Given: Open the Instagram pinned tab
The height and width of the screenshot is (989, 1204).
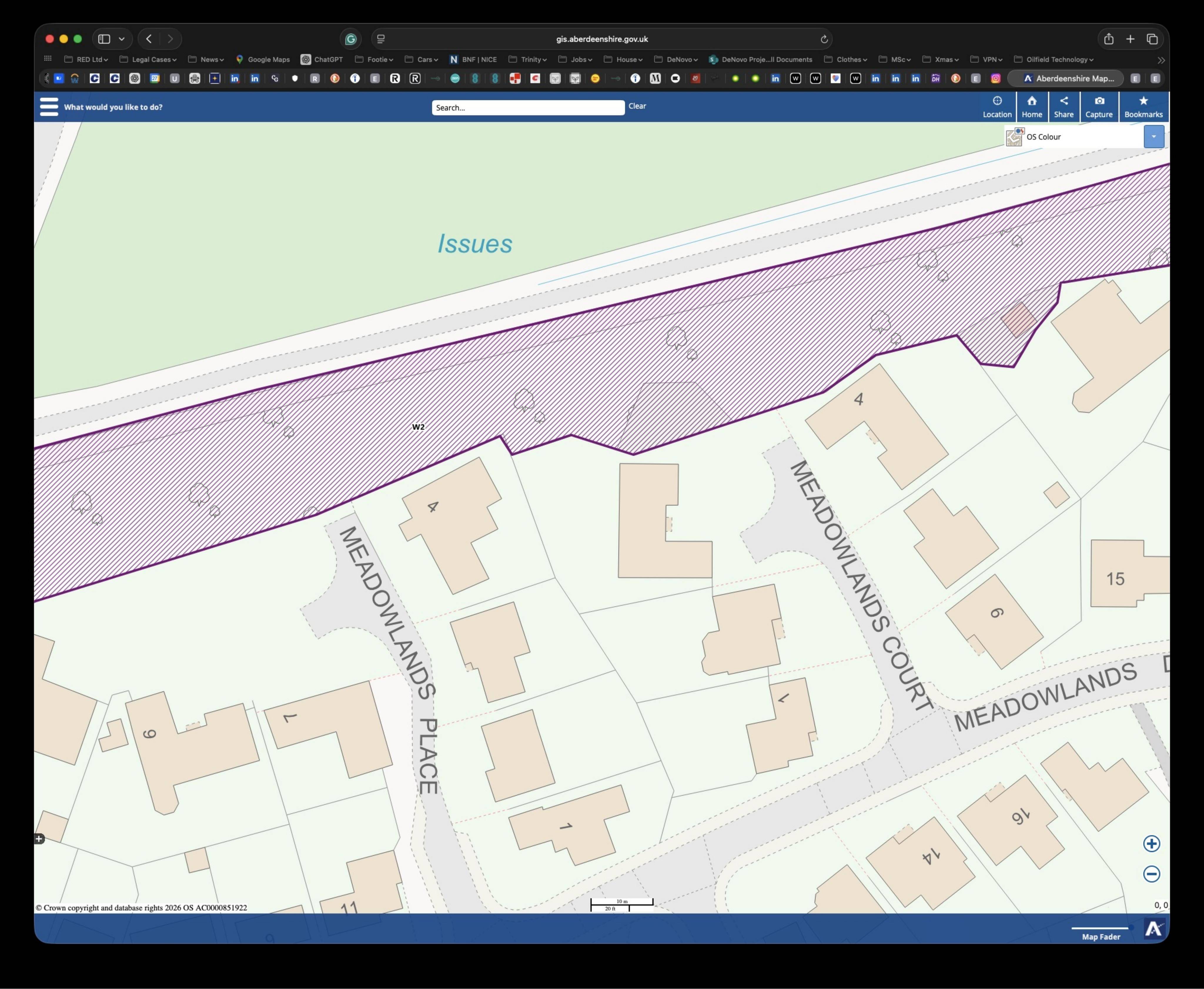Looking at the screenshot, I should [996, 78].
